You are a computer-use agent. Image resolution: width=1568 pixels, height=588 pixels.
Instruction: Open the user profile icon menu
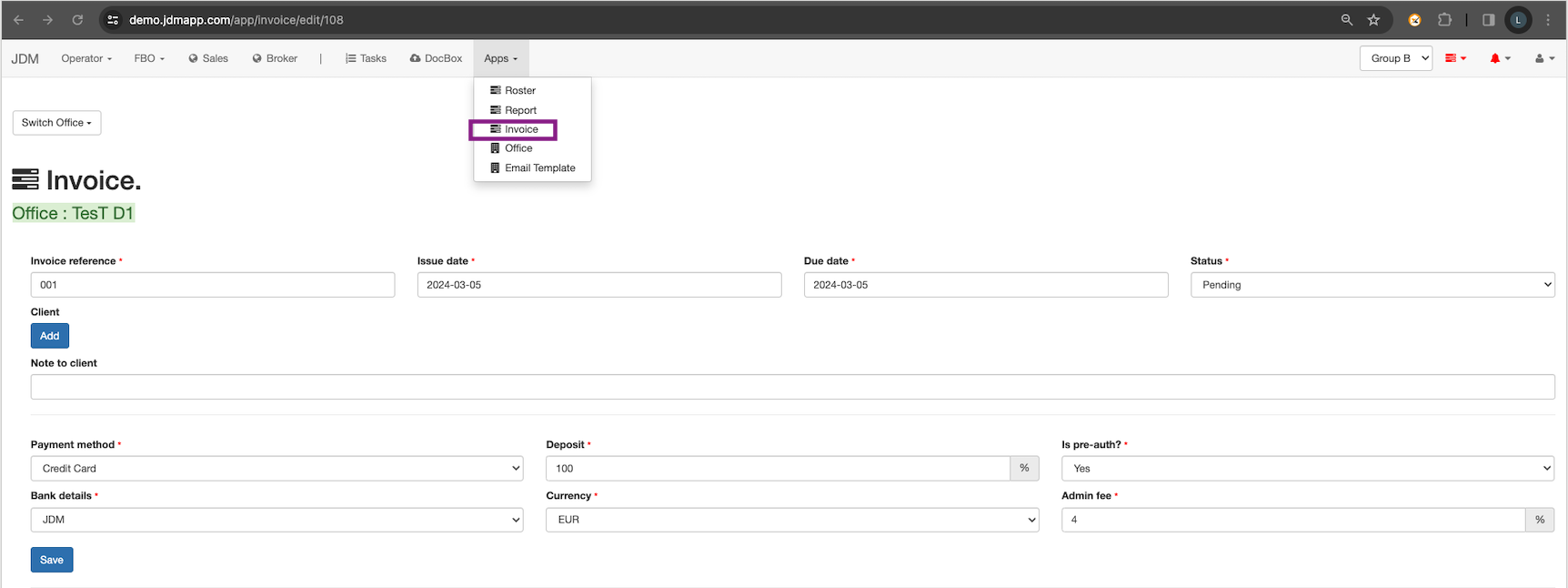coord(1543,58)
